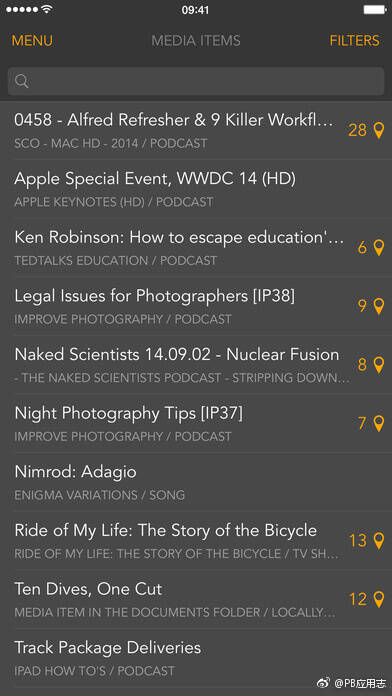Tap the 28 bookmark count
Image resolution: width=392 pixels, height=696 pixels.
tap(357, 130)
